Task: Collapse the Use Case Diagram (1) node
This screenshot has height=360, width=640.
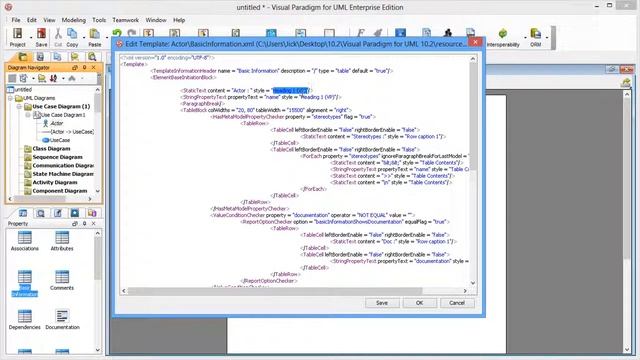Action: (19, 107)
